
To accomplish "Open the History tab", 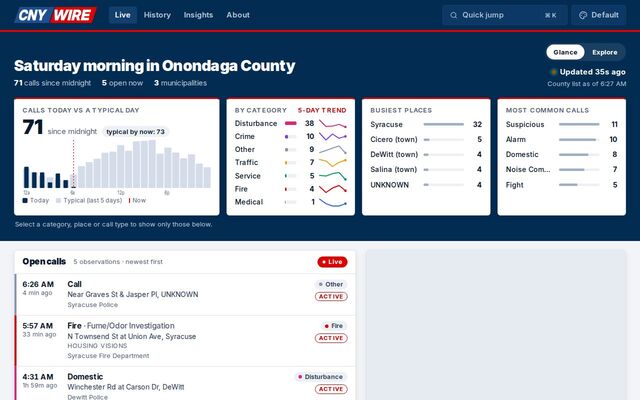I will click(157, 15).
